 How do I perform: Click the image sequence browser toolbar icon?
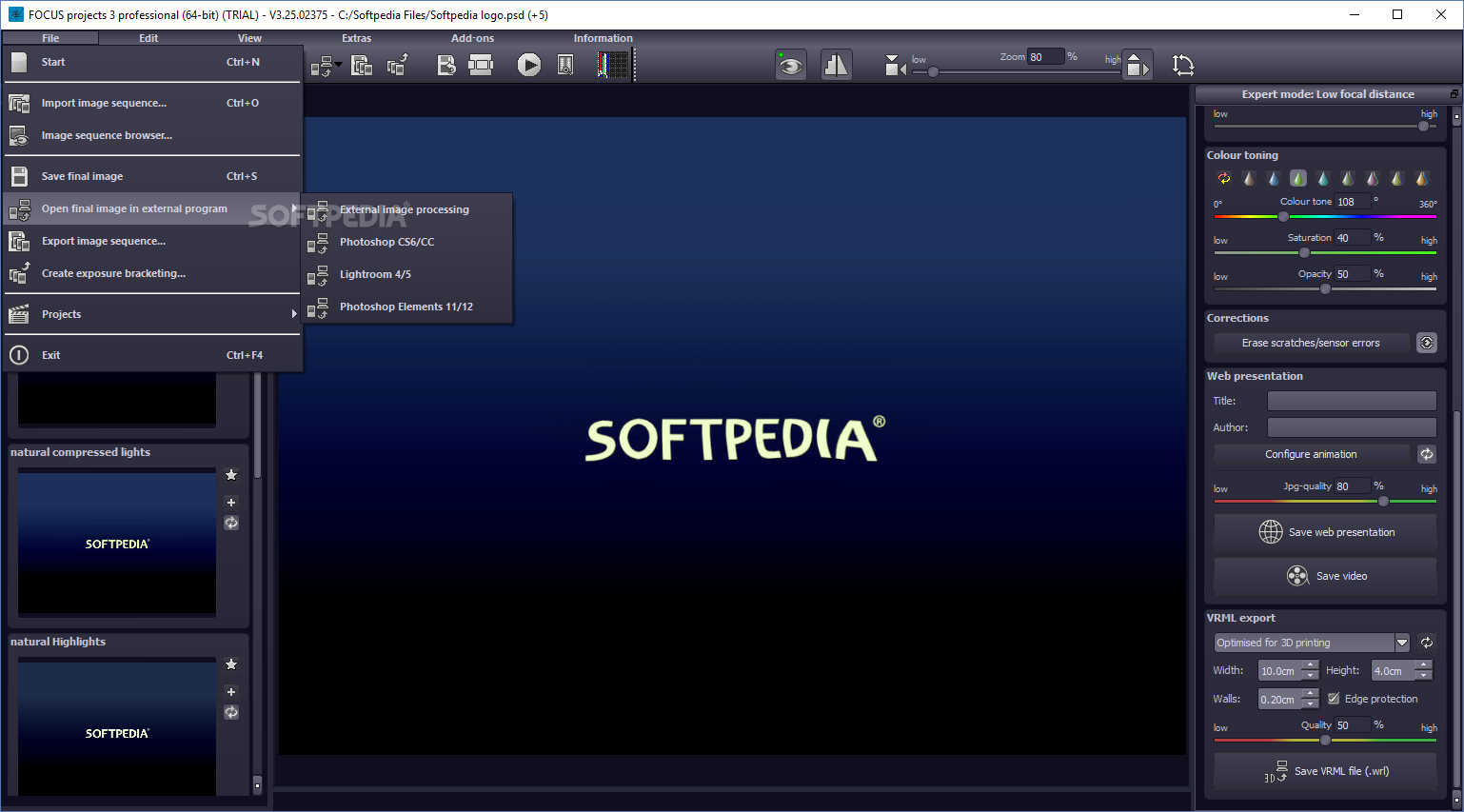[565, 65]
